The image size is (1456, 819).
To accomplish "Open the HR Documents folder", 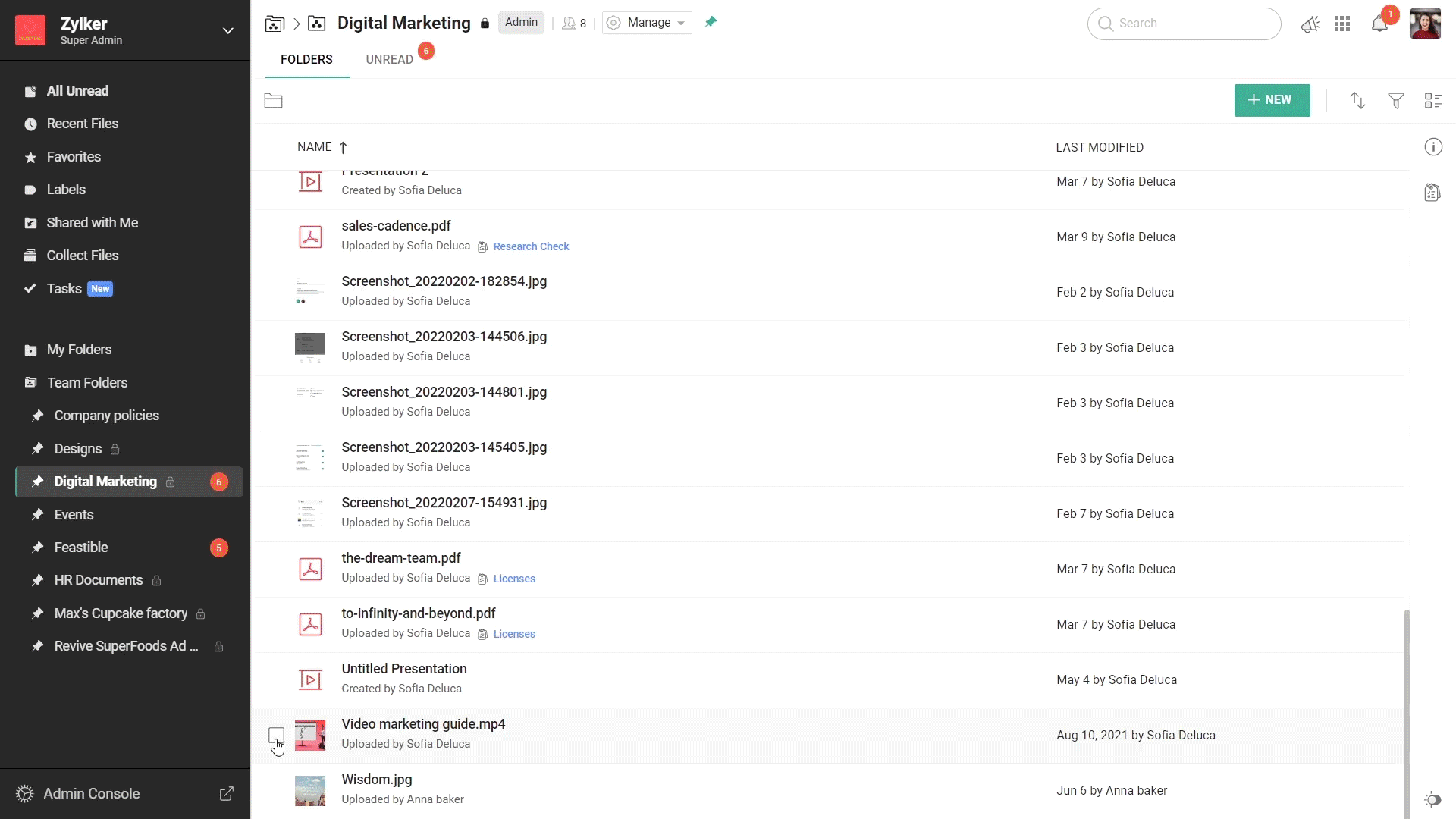I will (99, 580).
